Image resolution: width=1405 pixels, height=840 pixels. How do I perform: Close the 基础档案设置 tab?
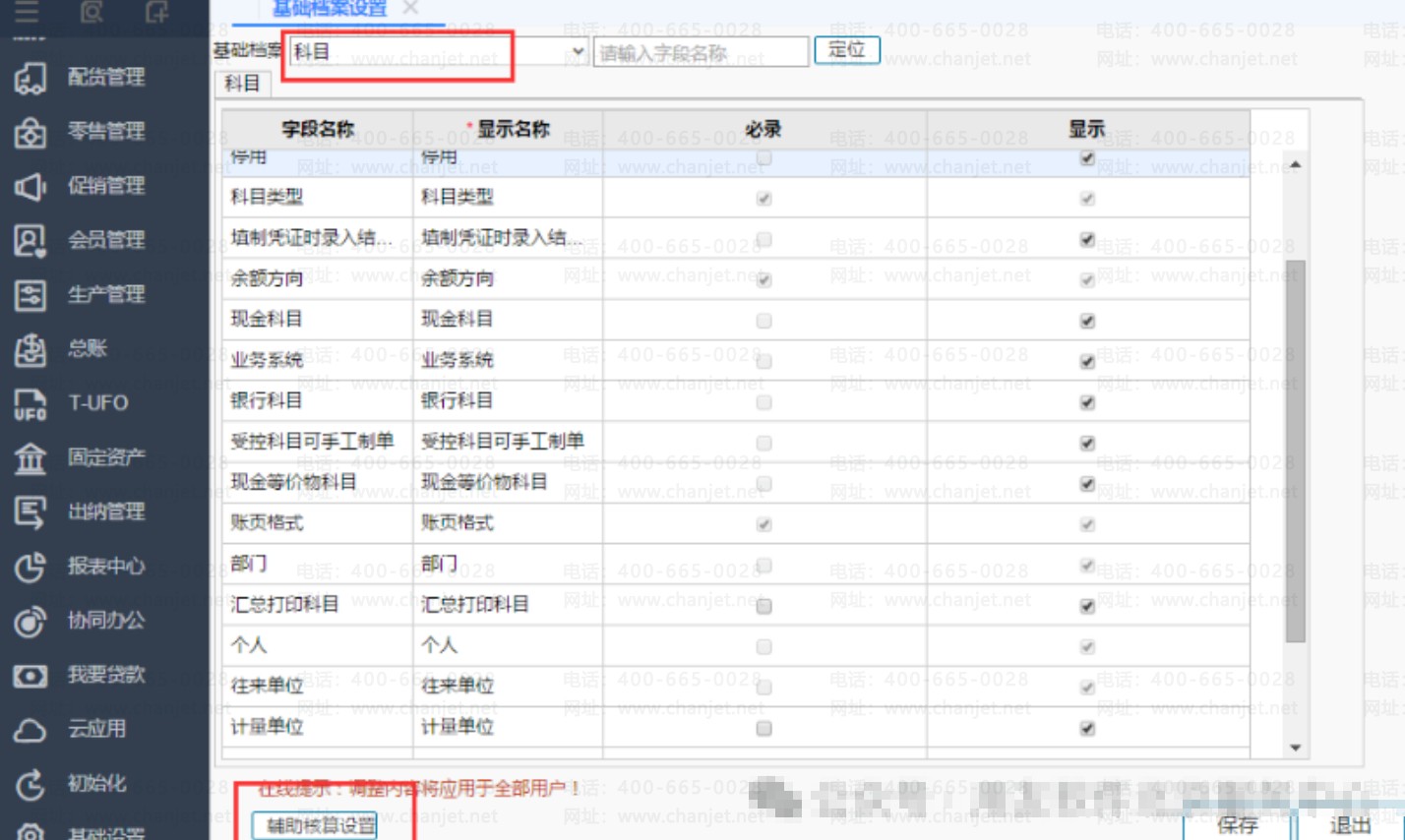[x=411, y=9]
